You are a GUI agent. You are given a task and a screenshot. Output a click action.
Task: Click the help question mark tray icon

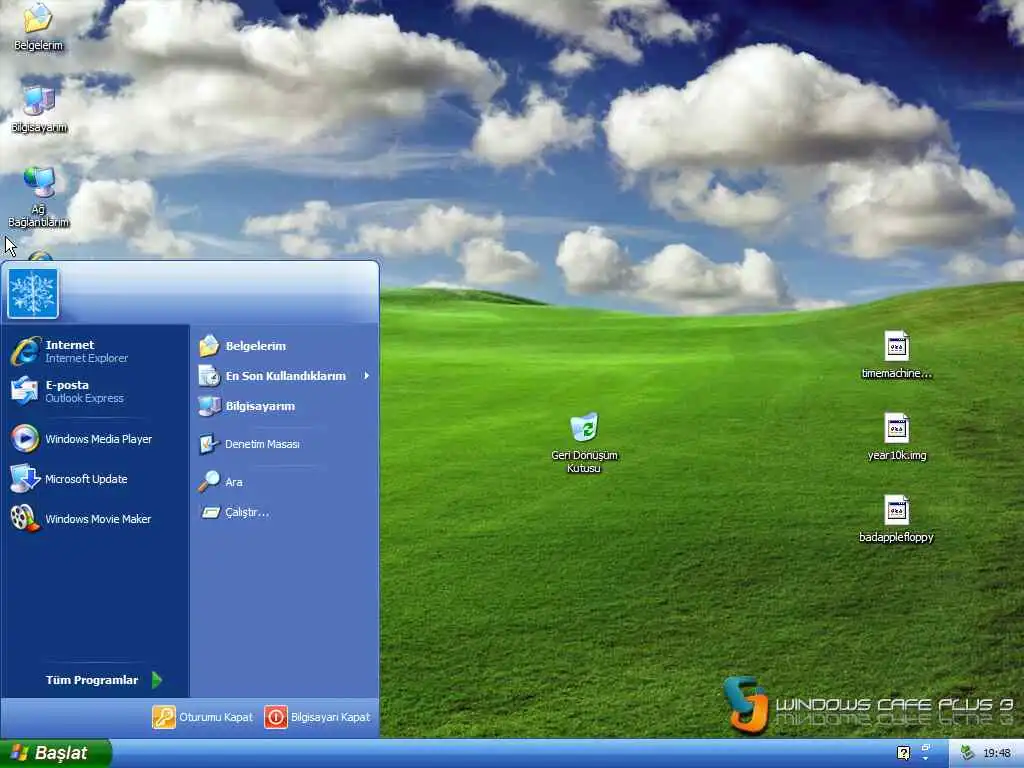[903, 753]
